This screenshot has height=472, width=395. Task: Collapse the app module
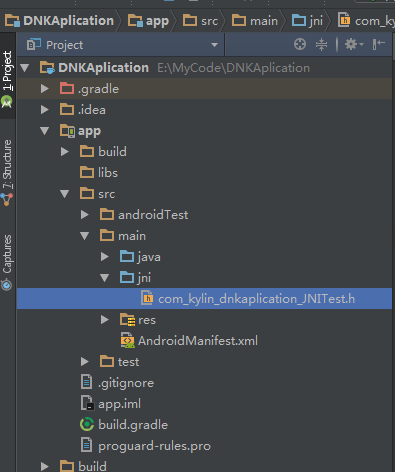pos(45,131)
